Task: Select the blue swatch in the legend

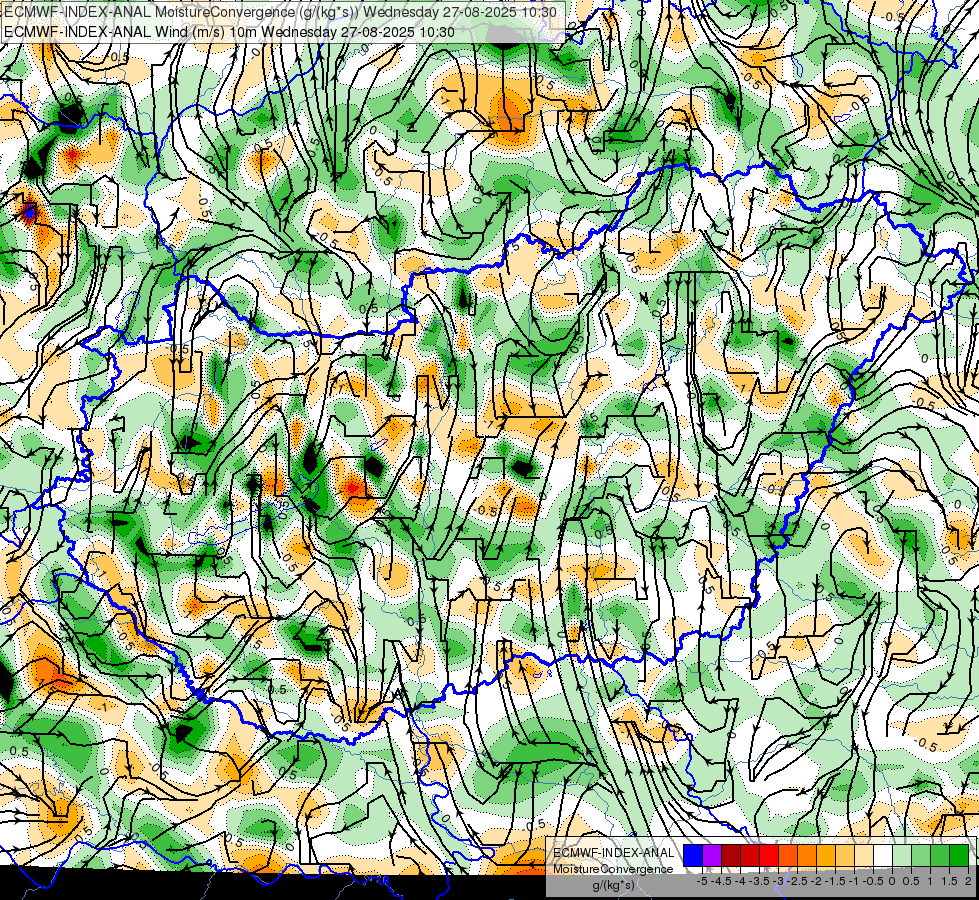Action: [x=693, y=855]
